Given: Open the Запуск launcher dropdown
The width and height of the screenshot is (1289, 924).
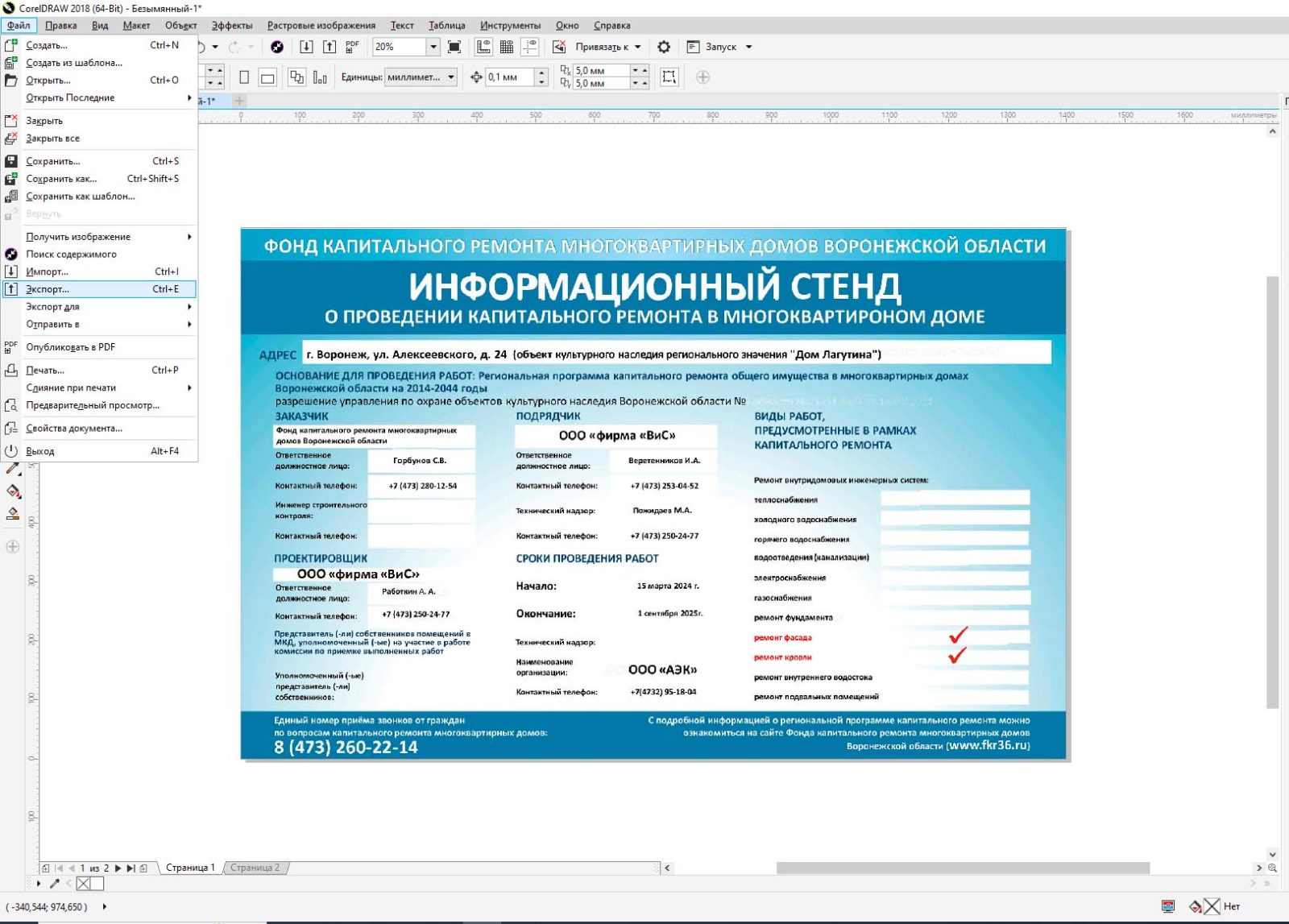Looking at the screenshot, I should tap(748, 47).
